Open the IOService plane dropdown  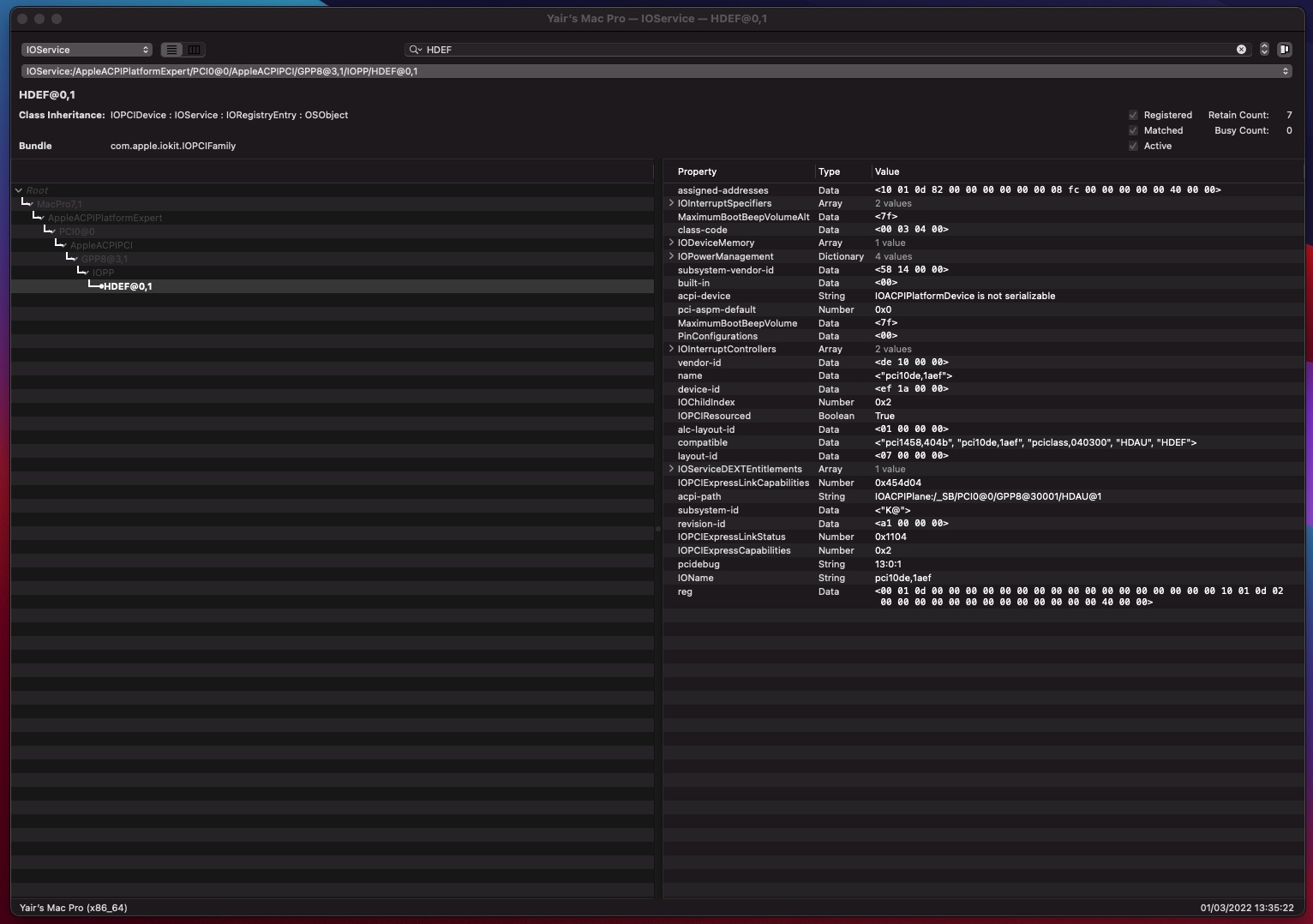coord(87,50)
